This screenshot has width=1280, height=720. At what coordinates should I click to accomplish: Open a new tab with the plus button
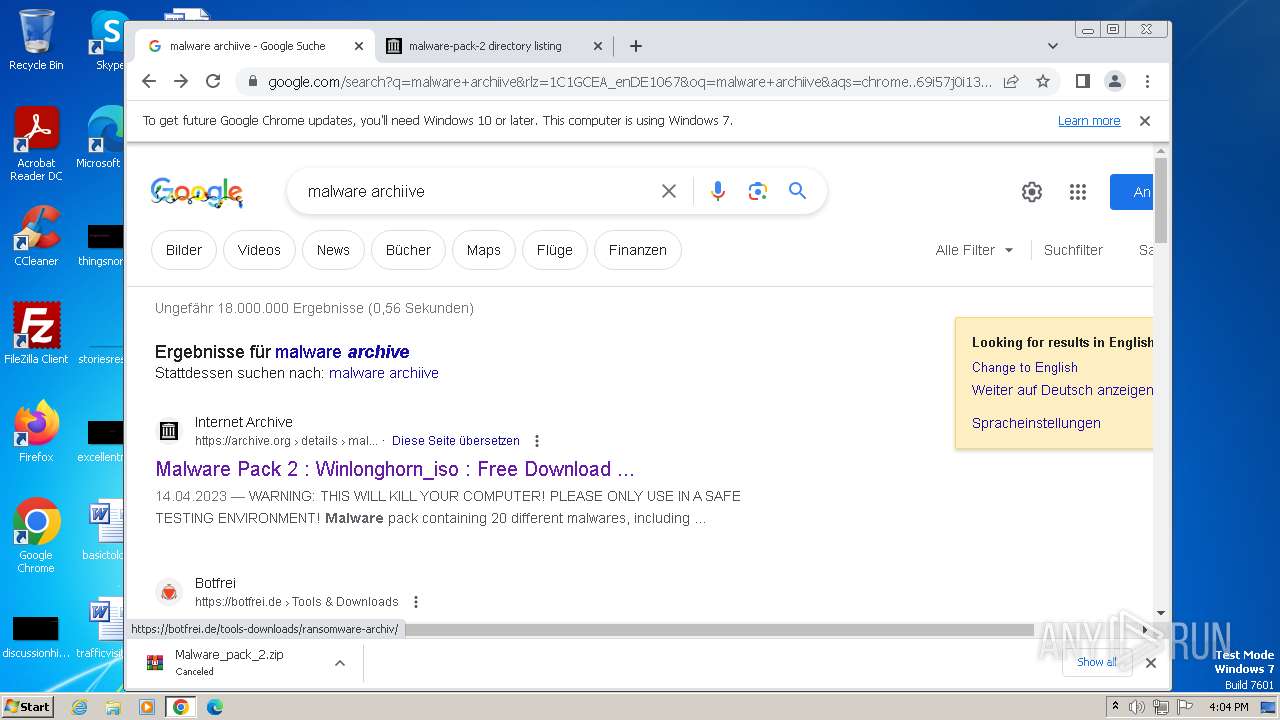coord(635,46)
